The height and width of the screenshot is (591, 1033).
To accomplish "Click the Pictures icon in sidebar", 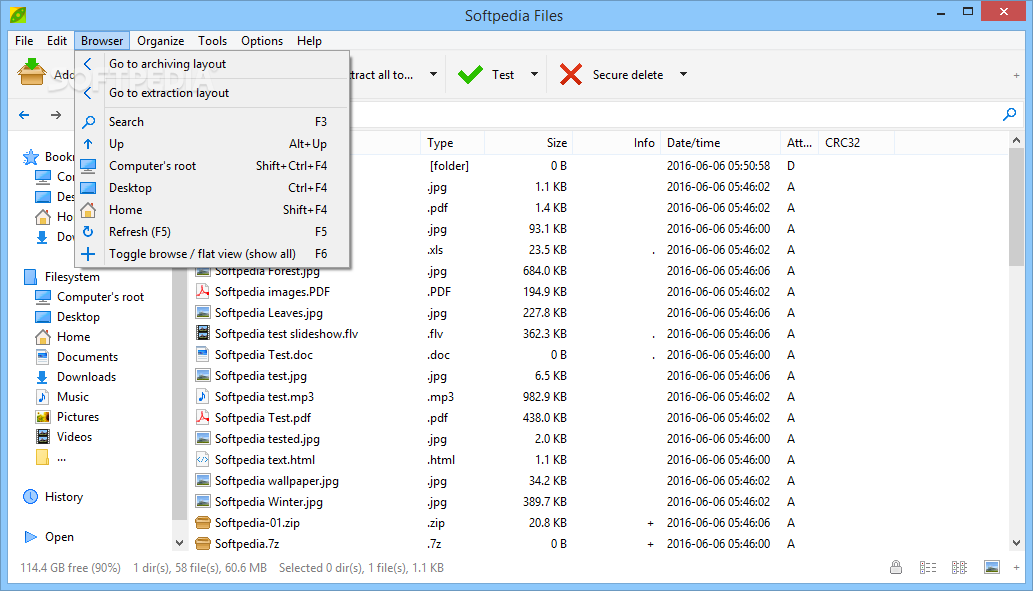I will point(42,417).
